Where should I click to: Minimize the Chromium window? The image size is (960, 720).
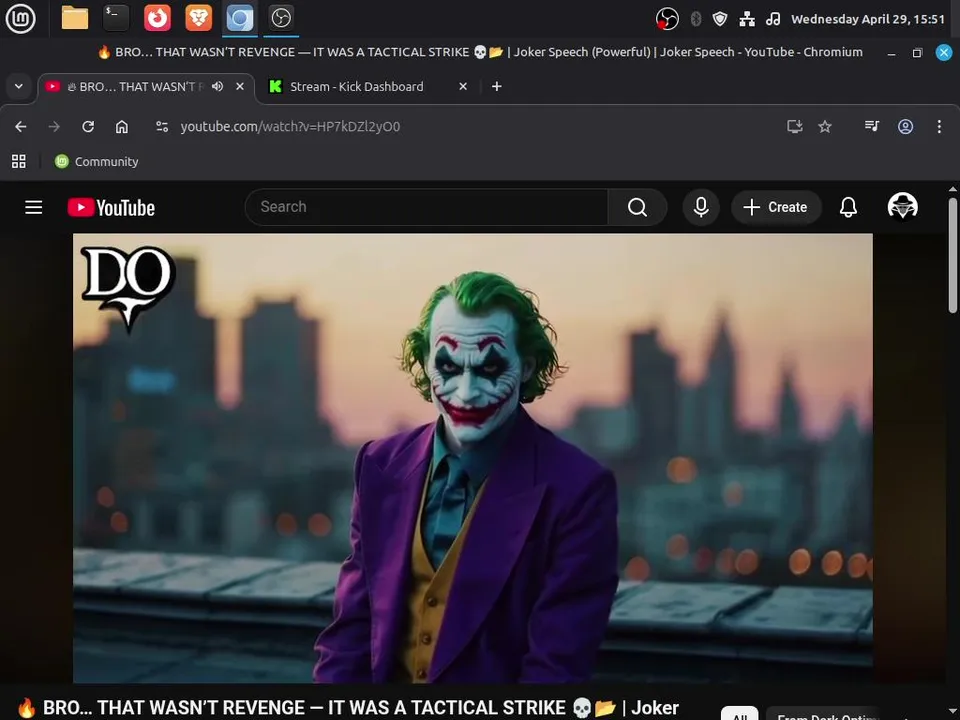click(x=891, y=53)
